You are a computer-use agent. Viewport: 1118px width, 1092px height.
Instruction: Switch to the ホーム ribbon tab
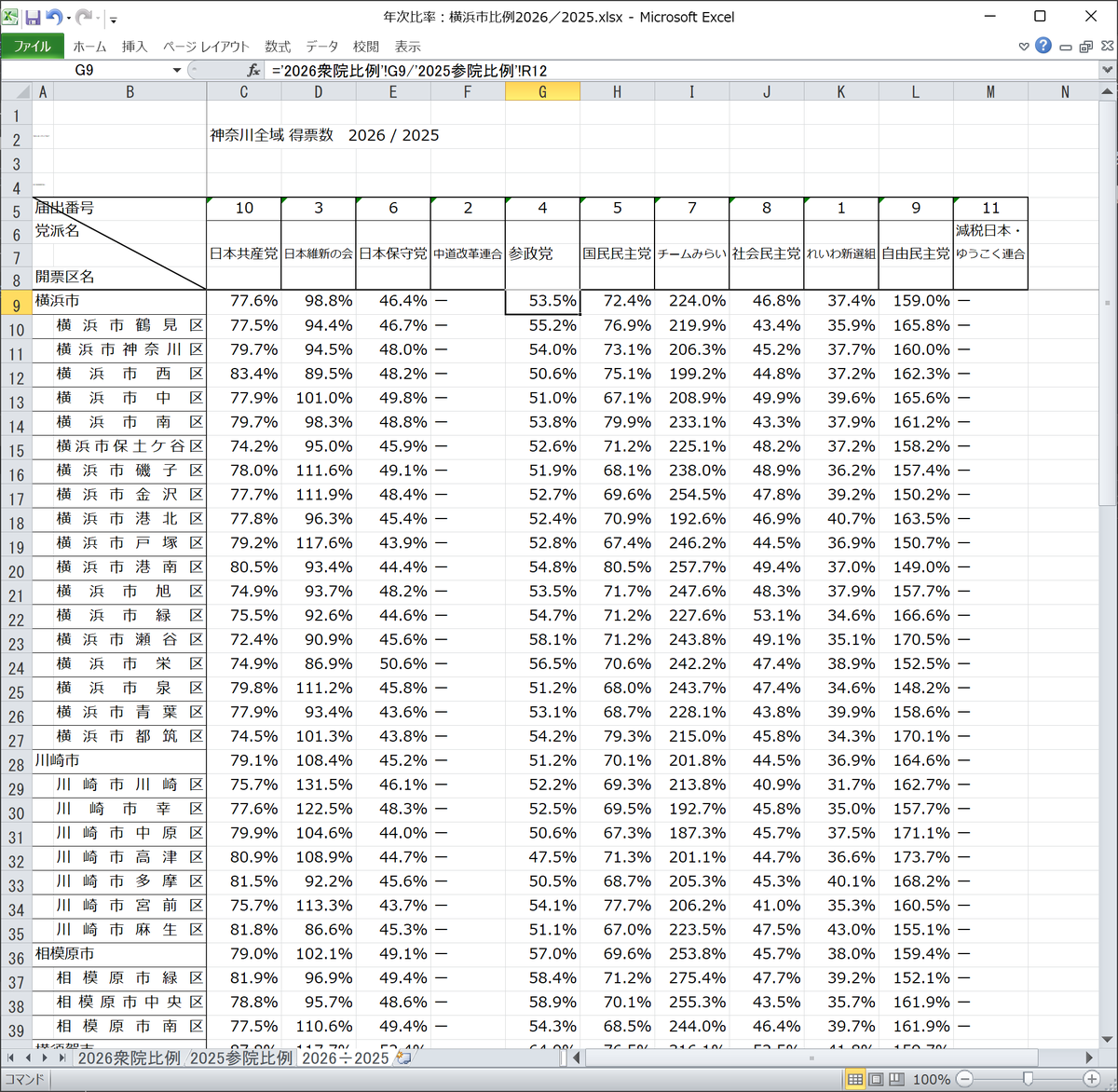tap(89, 46)
